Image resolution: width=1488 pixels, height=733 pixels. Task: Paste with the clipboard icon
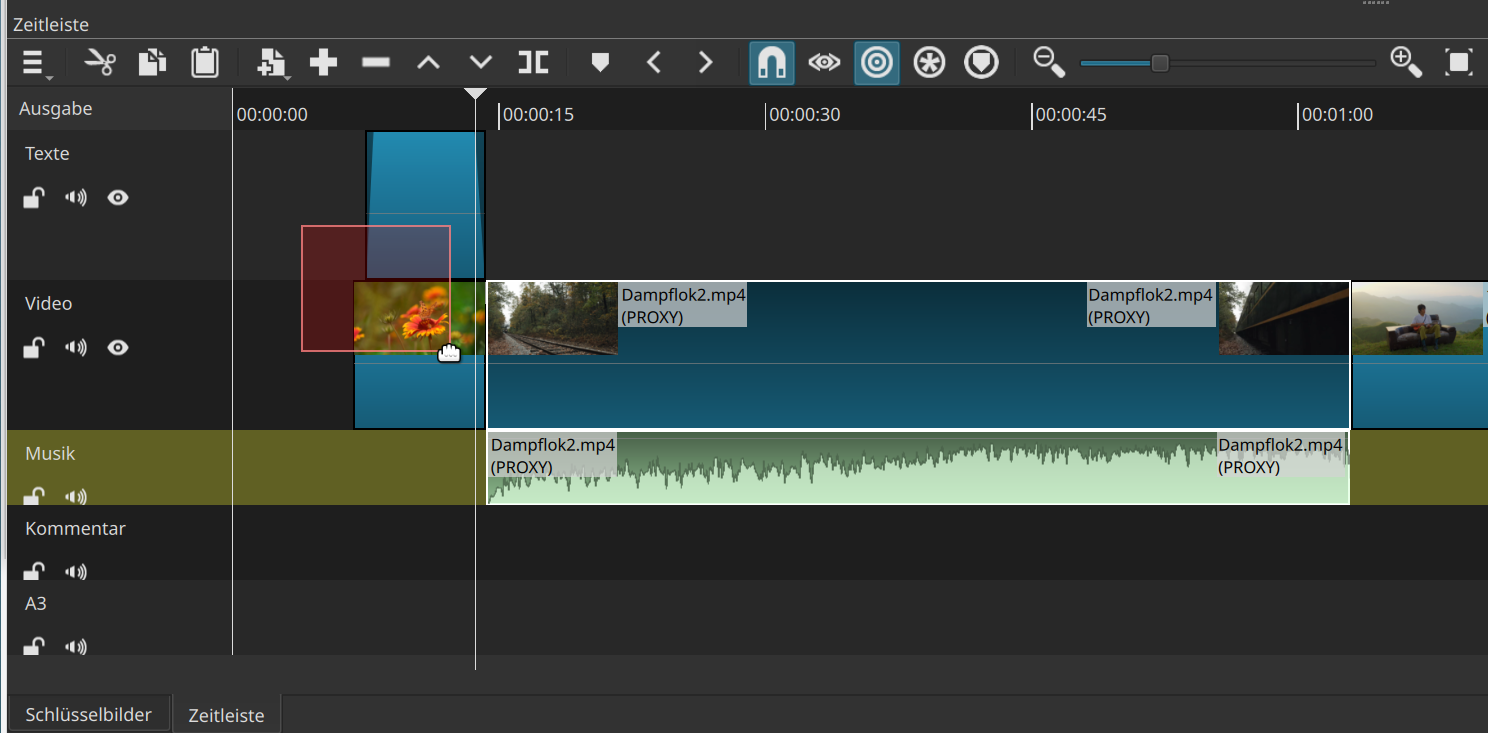(205, 63)
